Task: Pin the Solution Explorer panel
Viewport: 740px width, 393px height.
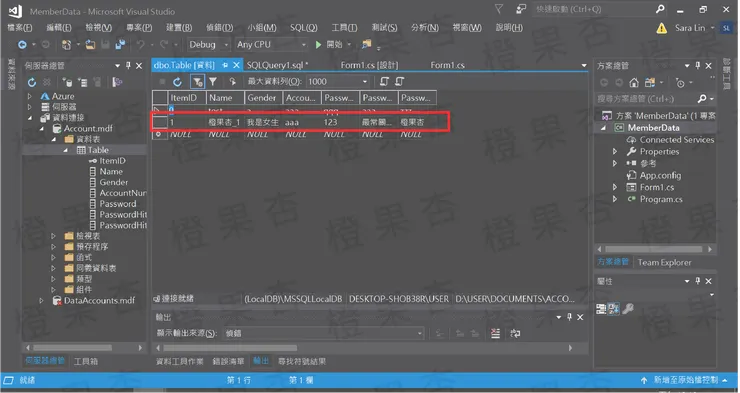Action: click(698, 66)
